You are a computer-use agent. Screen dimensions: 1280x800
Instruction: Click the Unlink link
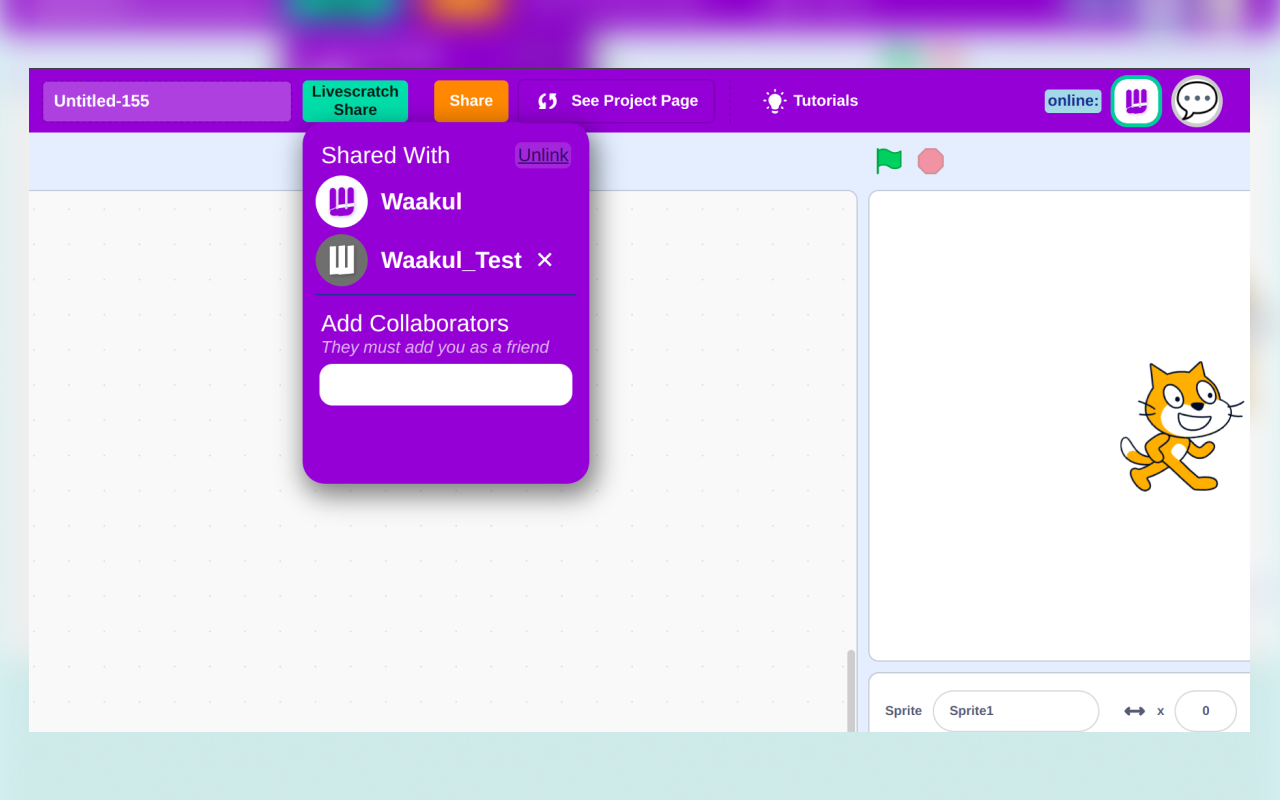[x=543, y=155]
